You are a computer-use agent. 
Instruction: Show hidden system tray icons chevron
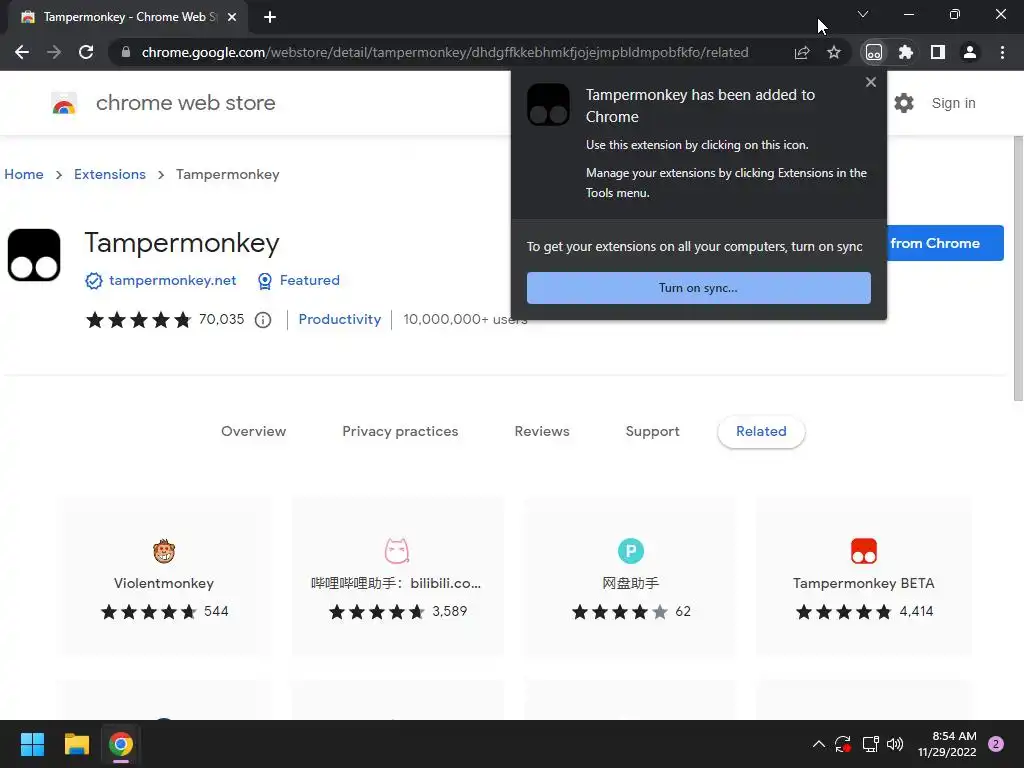tap(818, 744)
